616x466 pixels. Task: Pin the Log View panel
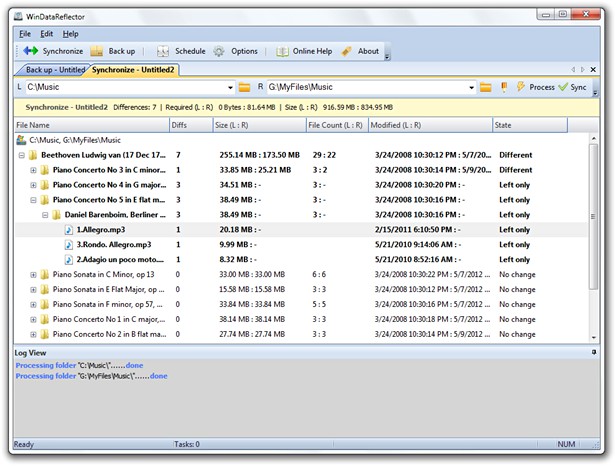(594, 352)
